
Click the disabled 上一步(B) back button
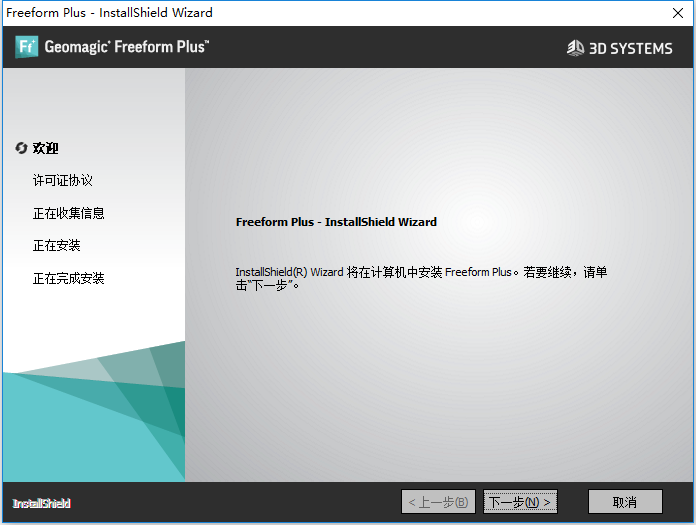(x=438, y=502)
